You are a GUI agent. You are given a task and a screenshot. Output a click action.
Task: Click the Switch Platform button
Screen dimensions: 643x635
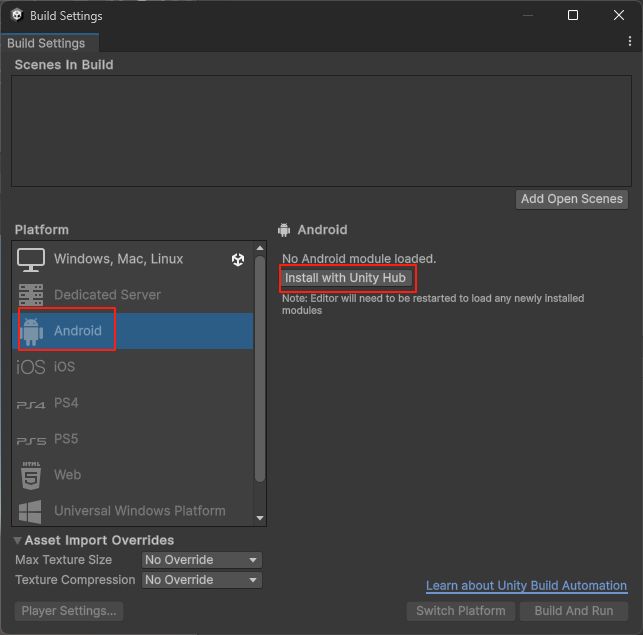pyautogui.click(x=461, y=611)
